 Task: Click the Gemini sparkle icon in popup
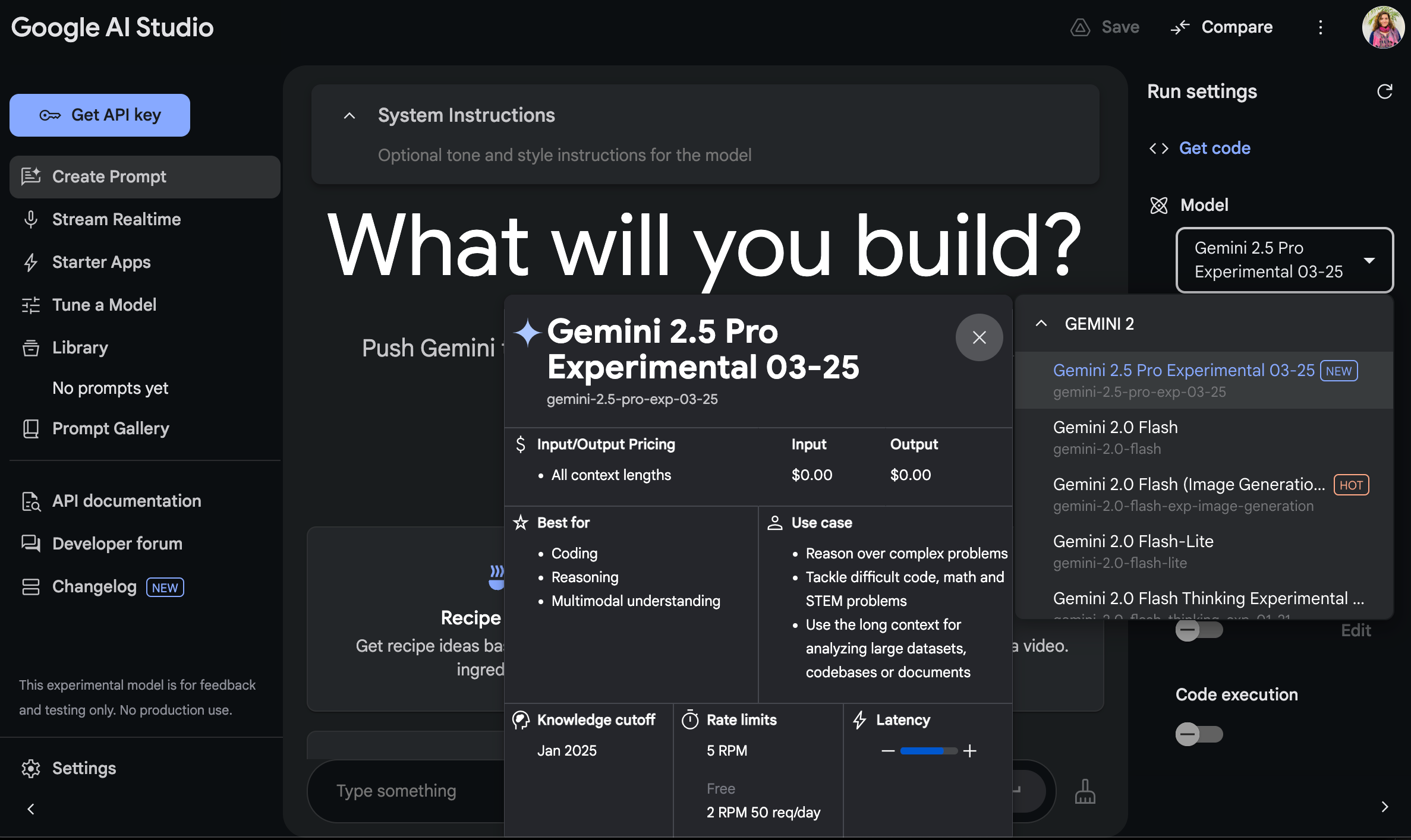528,333
